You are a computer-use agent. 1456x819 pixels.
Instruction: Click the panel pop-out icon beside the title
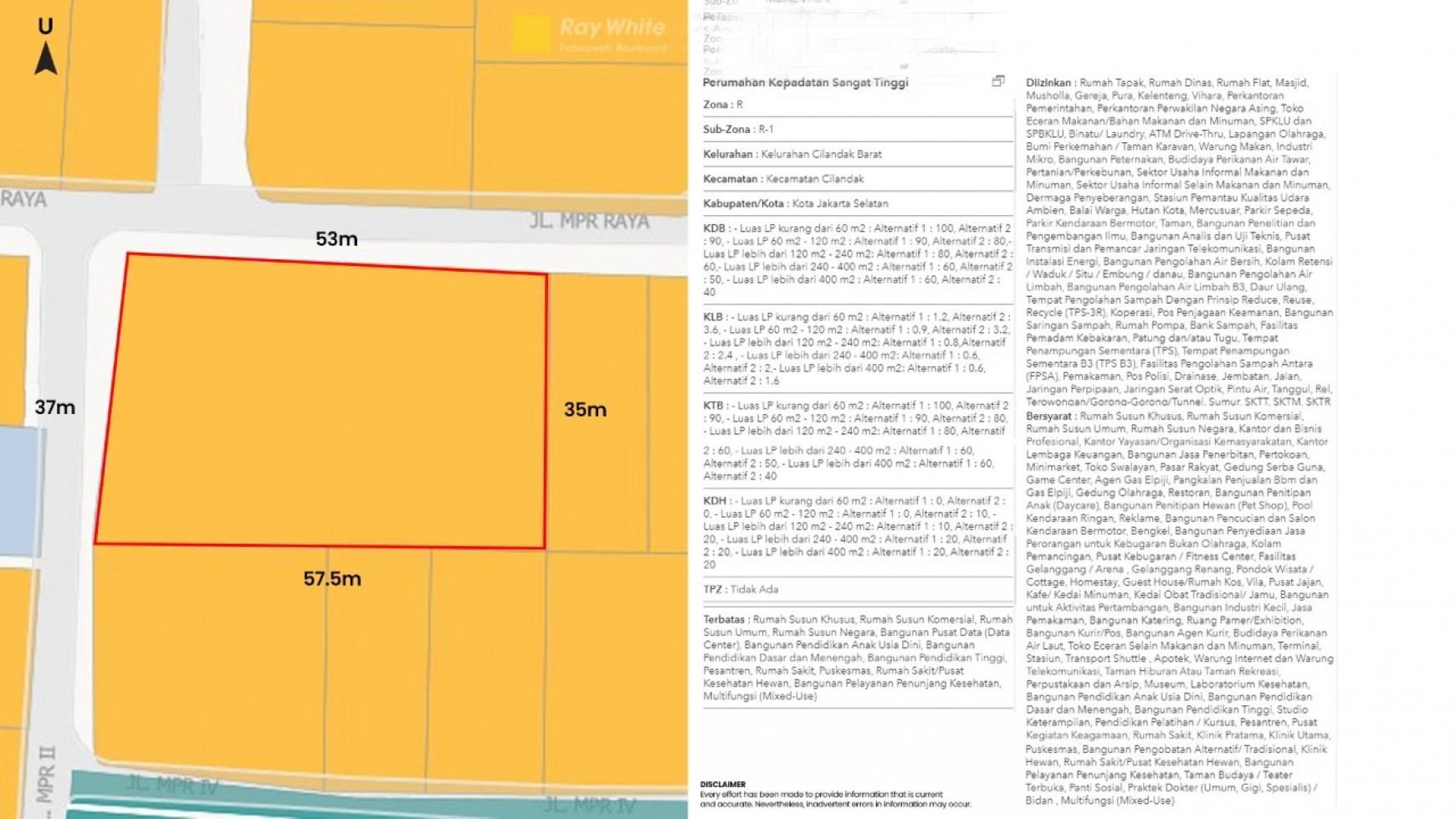tap(997, 81)
